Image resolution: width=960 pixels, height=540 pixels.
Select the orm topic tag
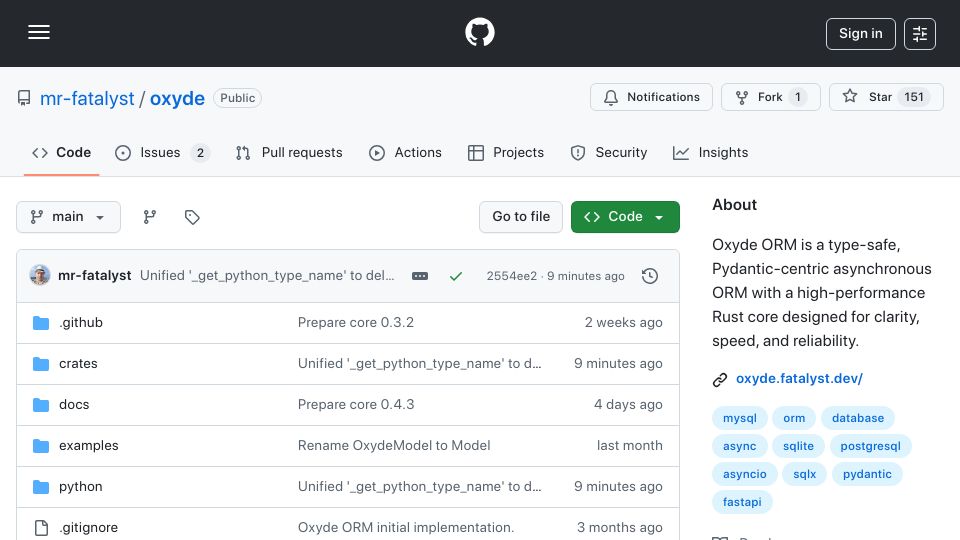794,418
